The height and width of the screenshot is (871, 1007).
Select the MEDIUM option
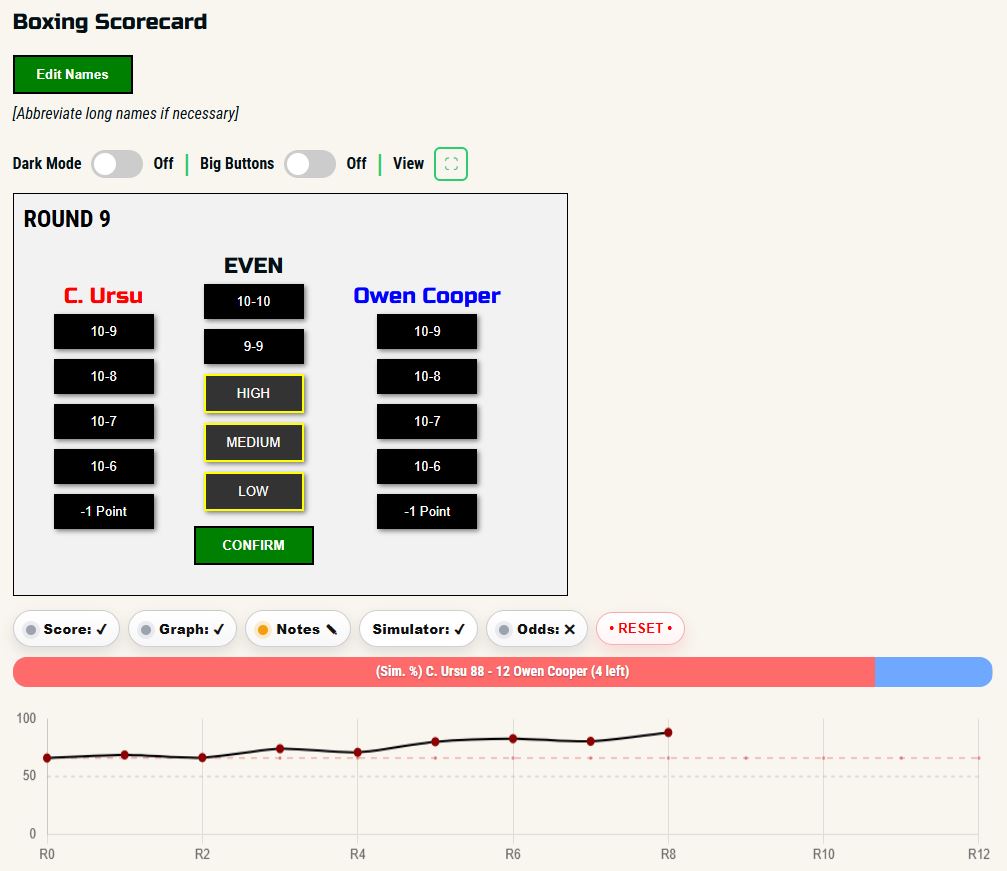[x=253, y=442]
